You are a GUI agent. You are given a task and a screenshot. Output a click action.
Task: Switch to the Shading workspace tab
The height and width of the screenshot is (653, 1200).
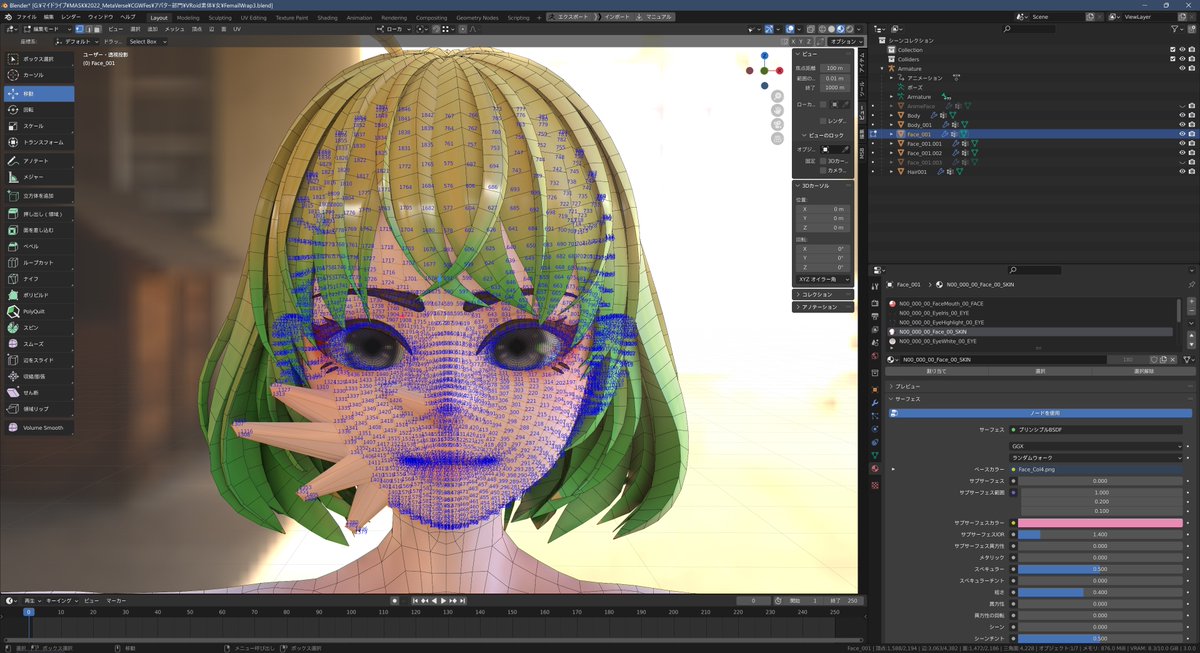tap(327, 17)
